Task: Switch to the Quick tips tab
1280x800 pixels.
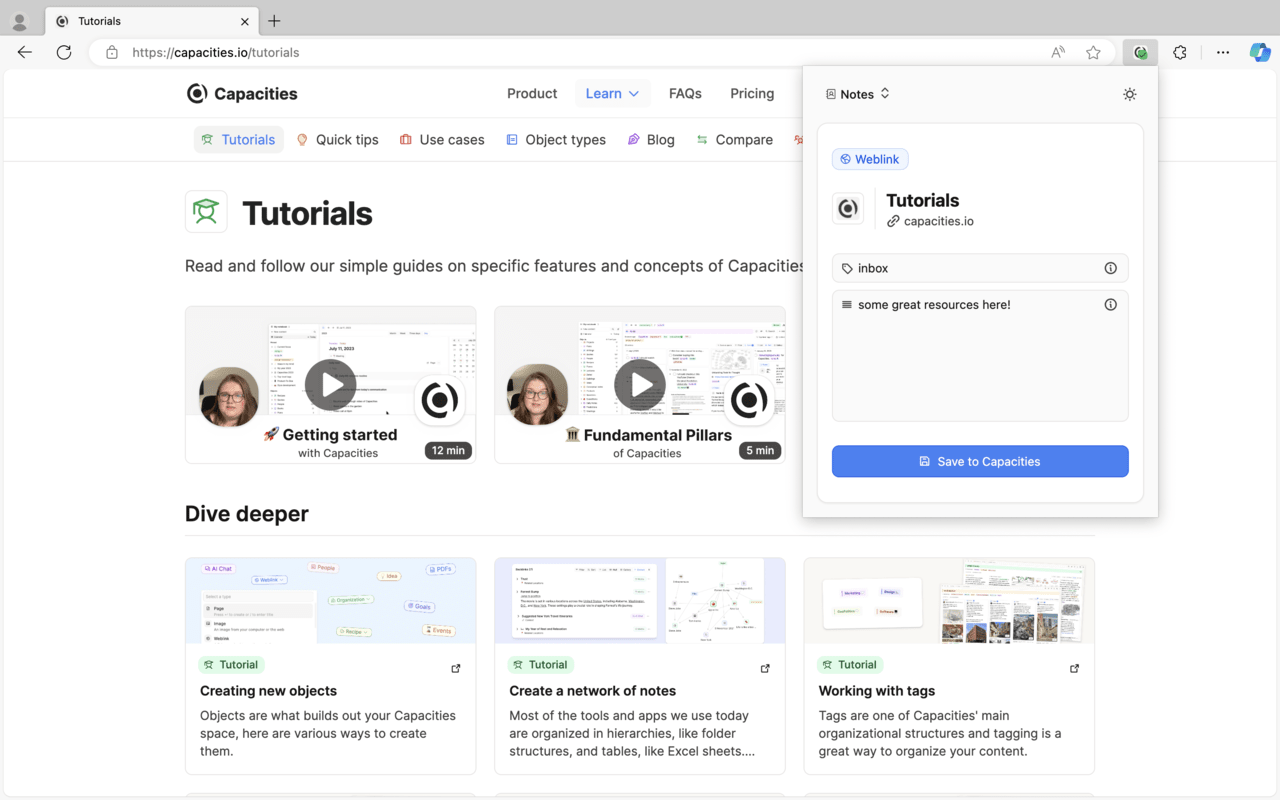Action: pos(338,140)
